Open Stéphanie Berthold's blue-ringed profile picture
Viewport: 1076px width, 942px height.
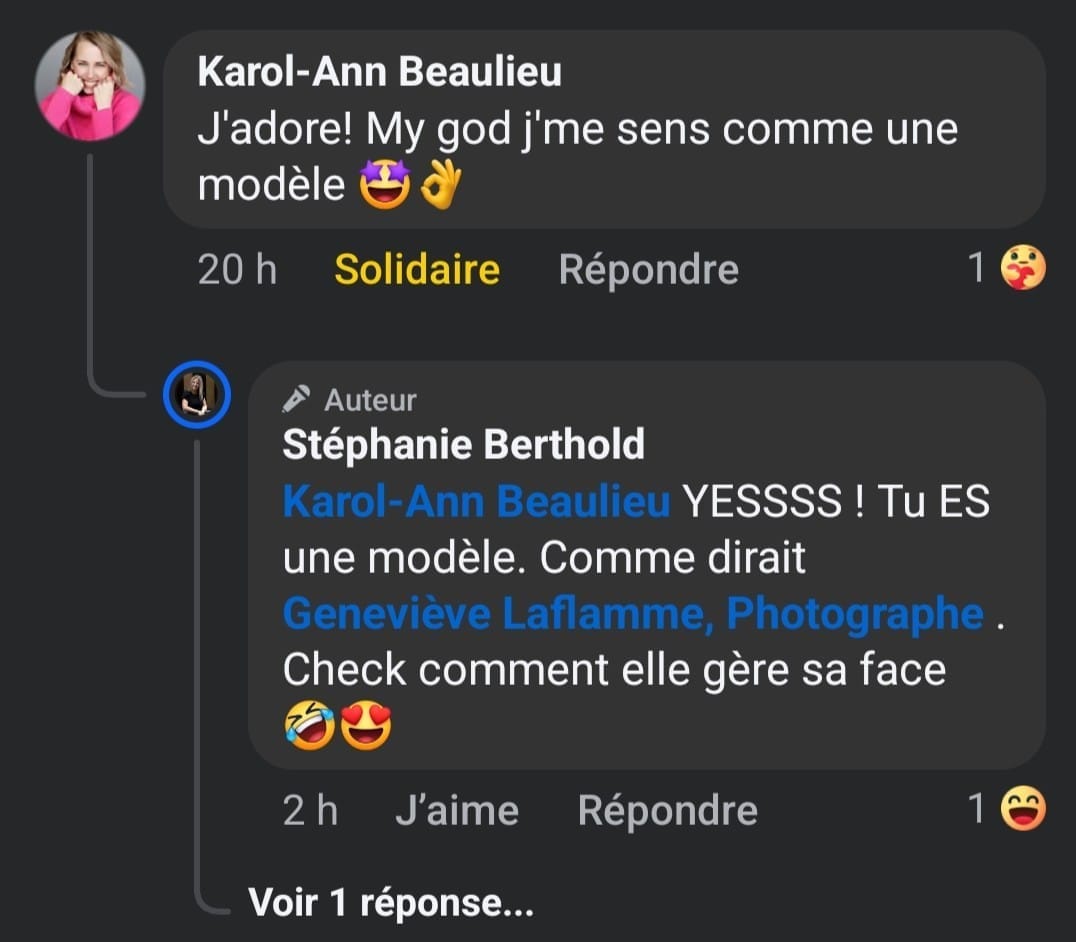click(x=197, y=396)
